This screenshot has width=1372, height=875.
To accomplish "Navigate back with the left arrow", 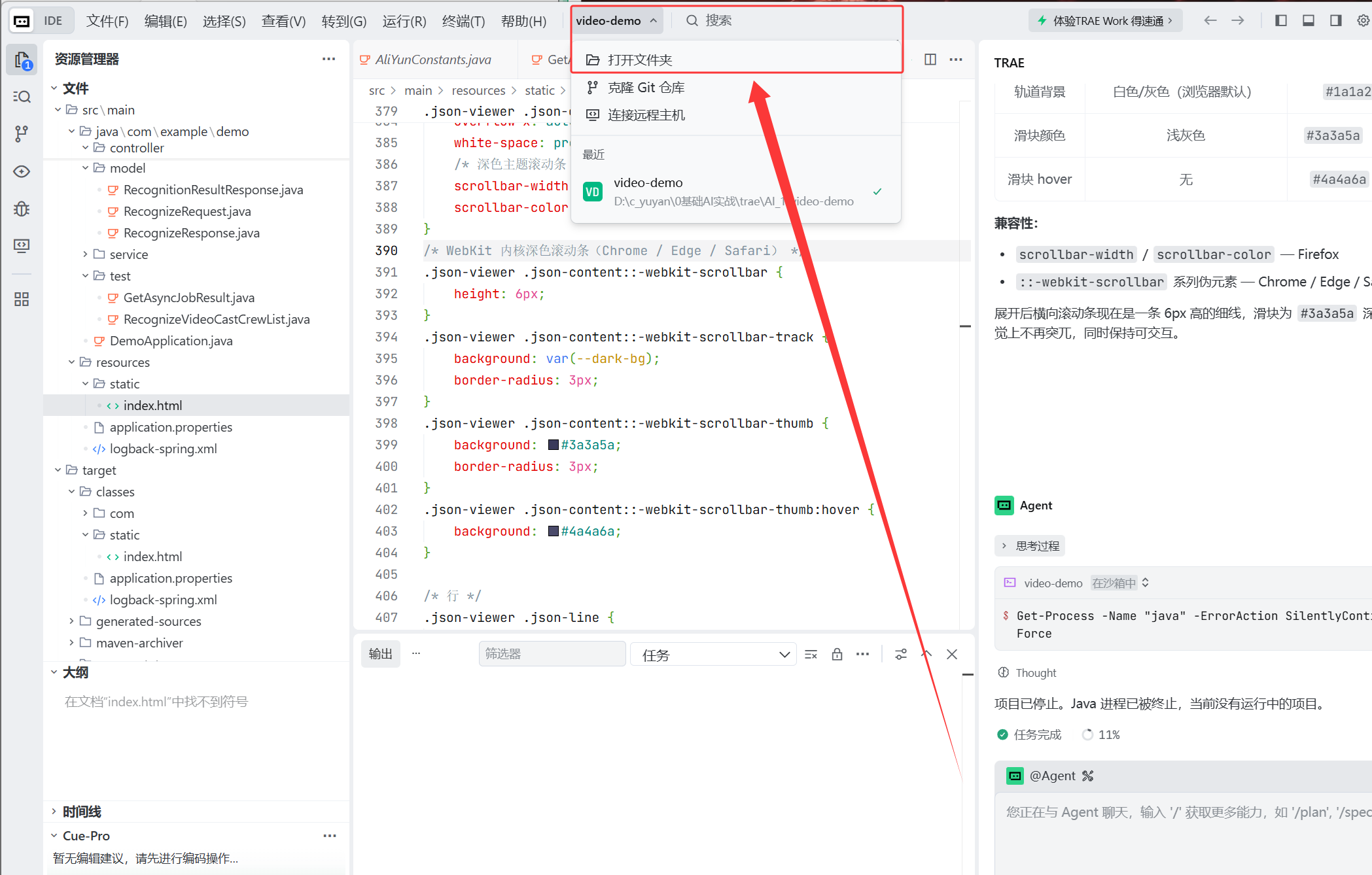I will click(x=1210, y=21).
